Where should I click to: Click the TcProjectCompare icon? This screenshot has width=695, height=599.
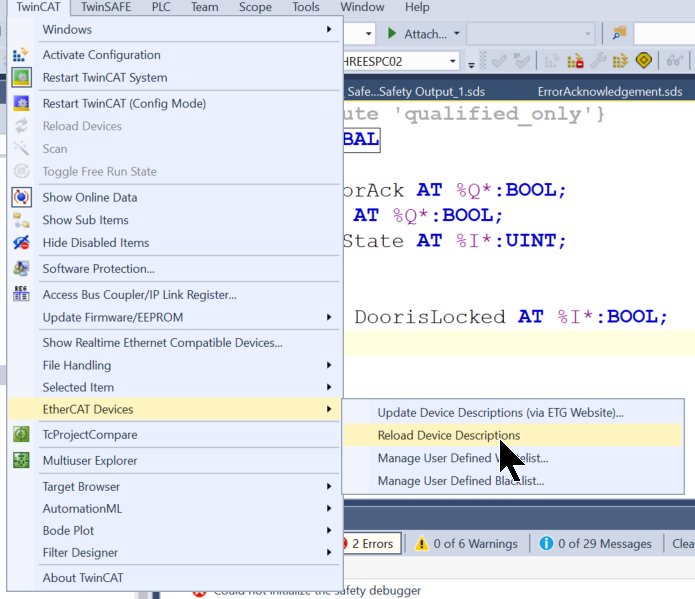pos(21,435)
